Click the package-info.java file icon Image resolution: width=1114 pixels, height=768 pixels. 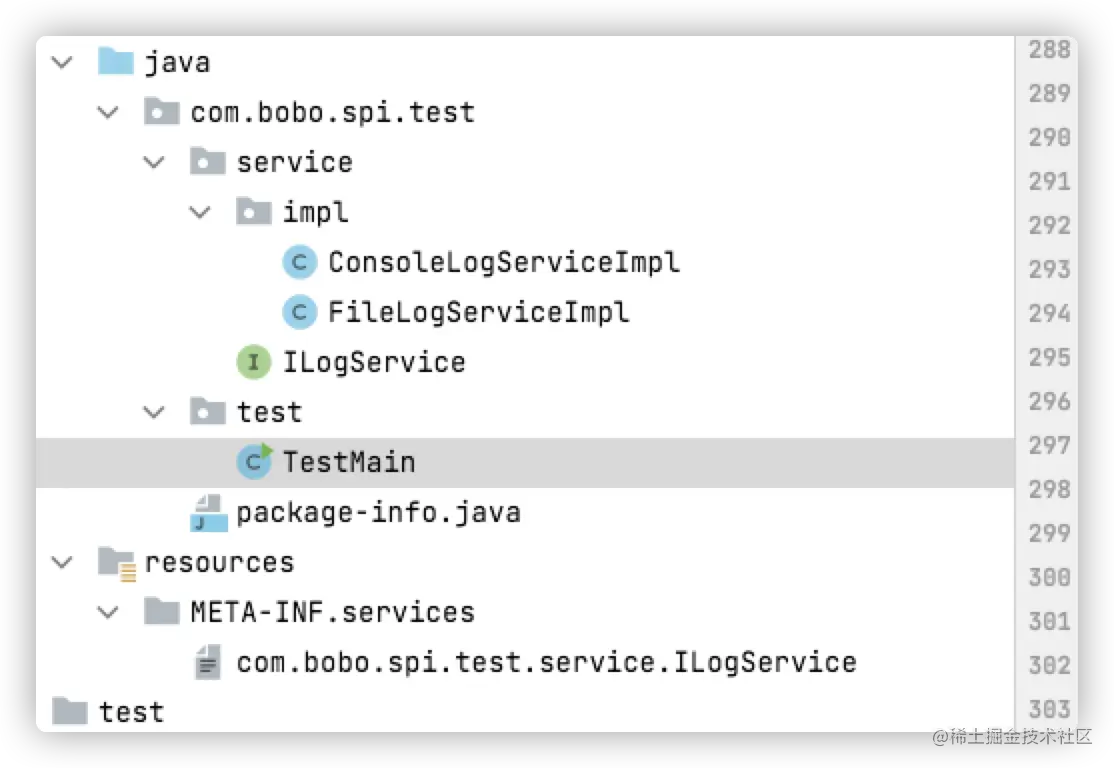[x=209, y=512]
